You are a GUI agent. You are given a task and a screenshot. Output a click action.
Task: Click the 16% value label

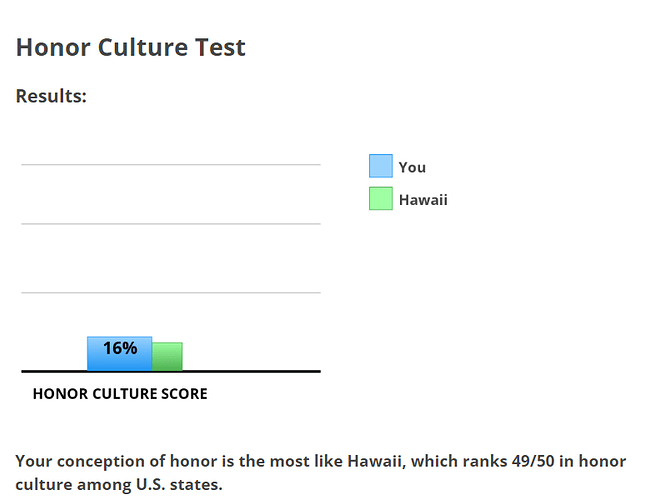click(x=120, y=348)
